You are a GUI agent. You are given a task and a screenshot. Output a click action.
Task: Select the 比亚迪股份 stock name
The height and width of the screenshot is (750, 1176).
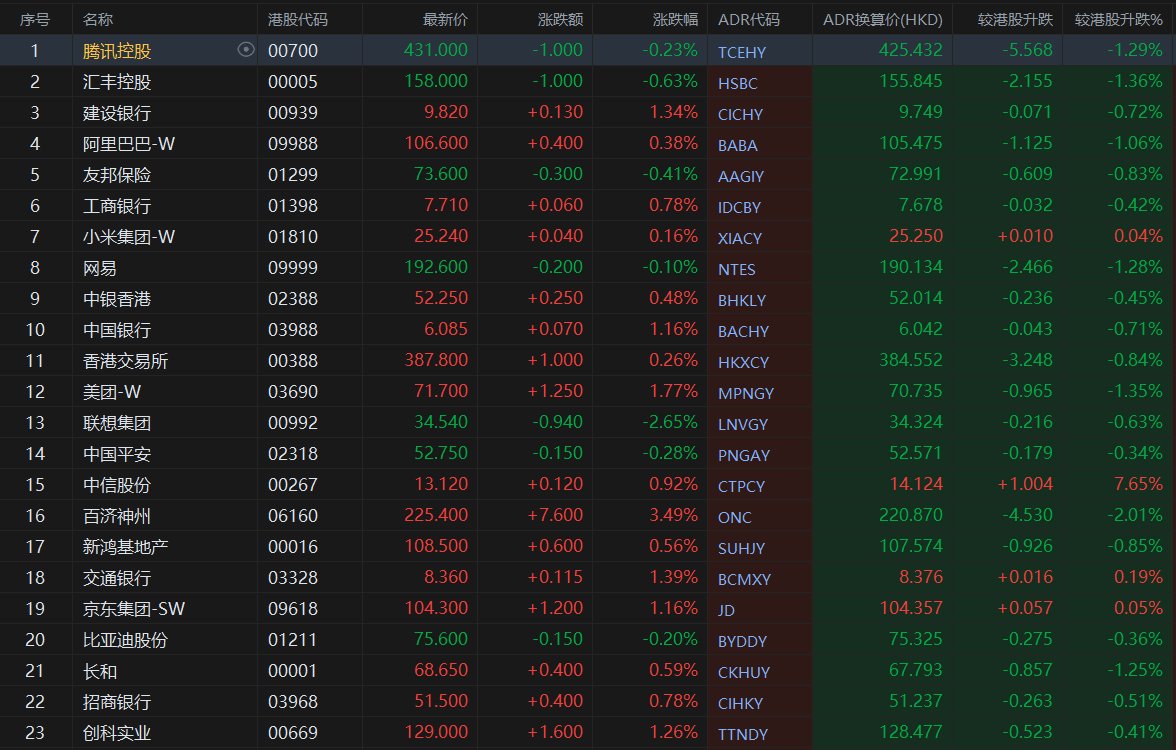[125, 640]
